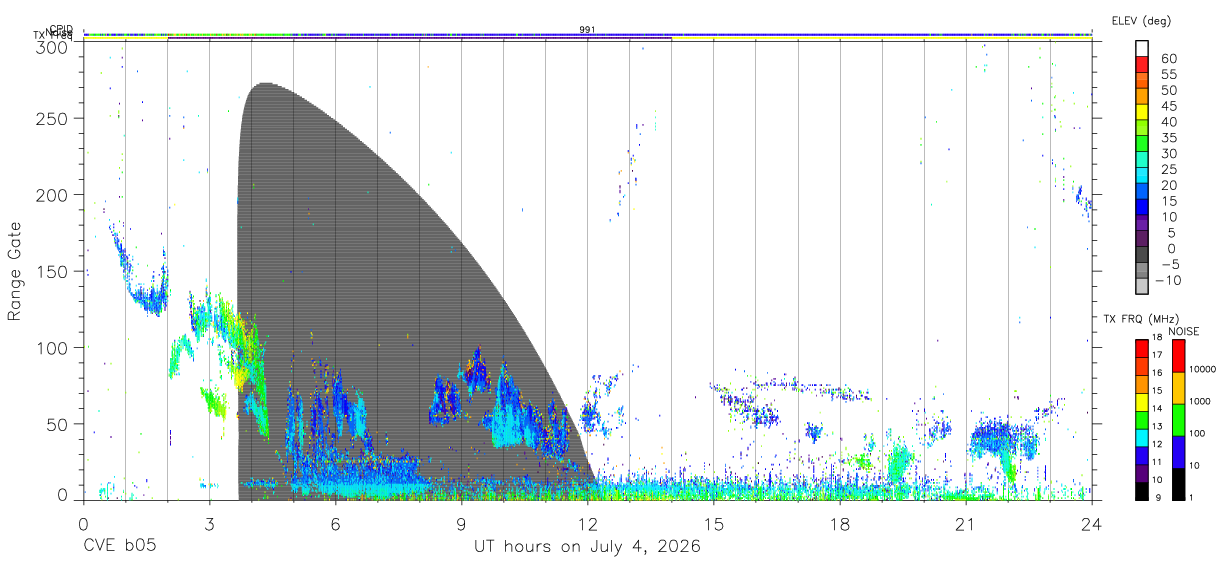Click the "1" label at NOISE scale bottom

point(1193,497)
